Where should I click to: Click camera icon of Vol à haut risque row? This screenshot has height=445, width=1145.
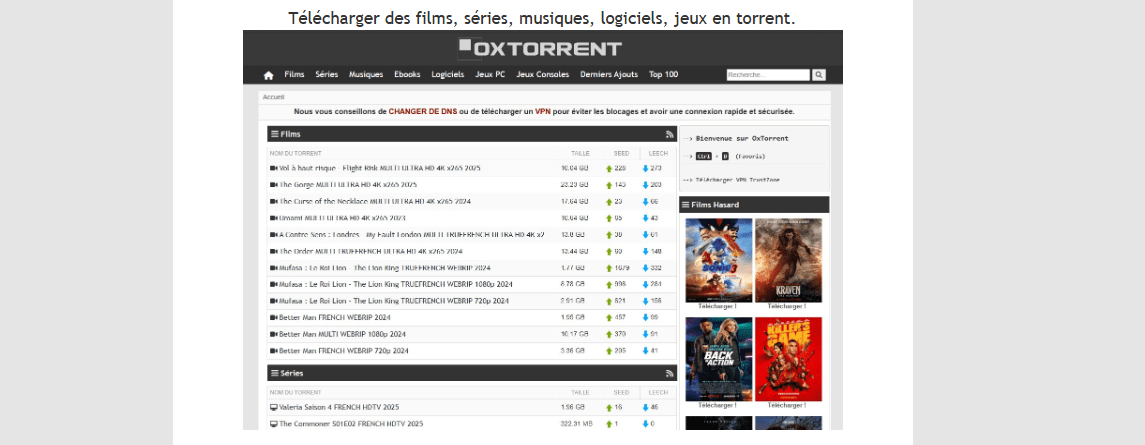tap(274, 168)
